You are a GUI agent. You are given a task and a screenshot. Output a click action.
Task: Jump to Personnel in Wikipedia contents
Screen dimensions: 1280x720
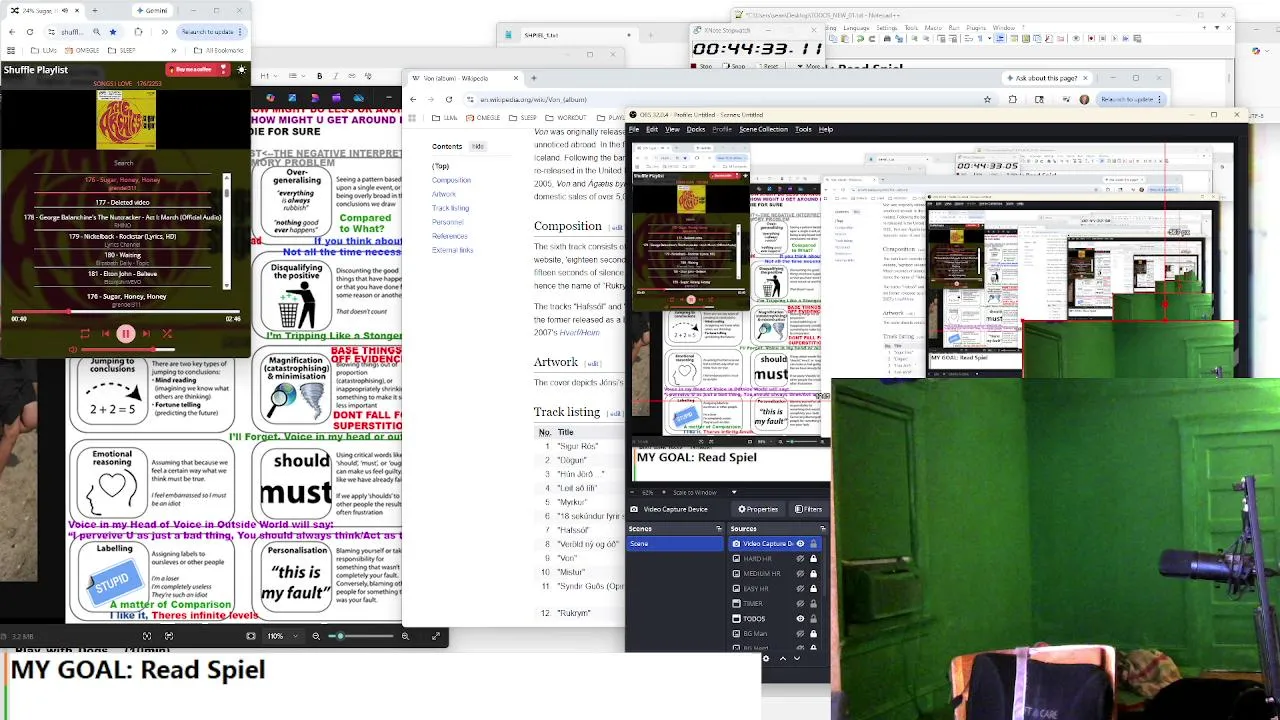point(447,222)
